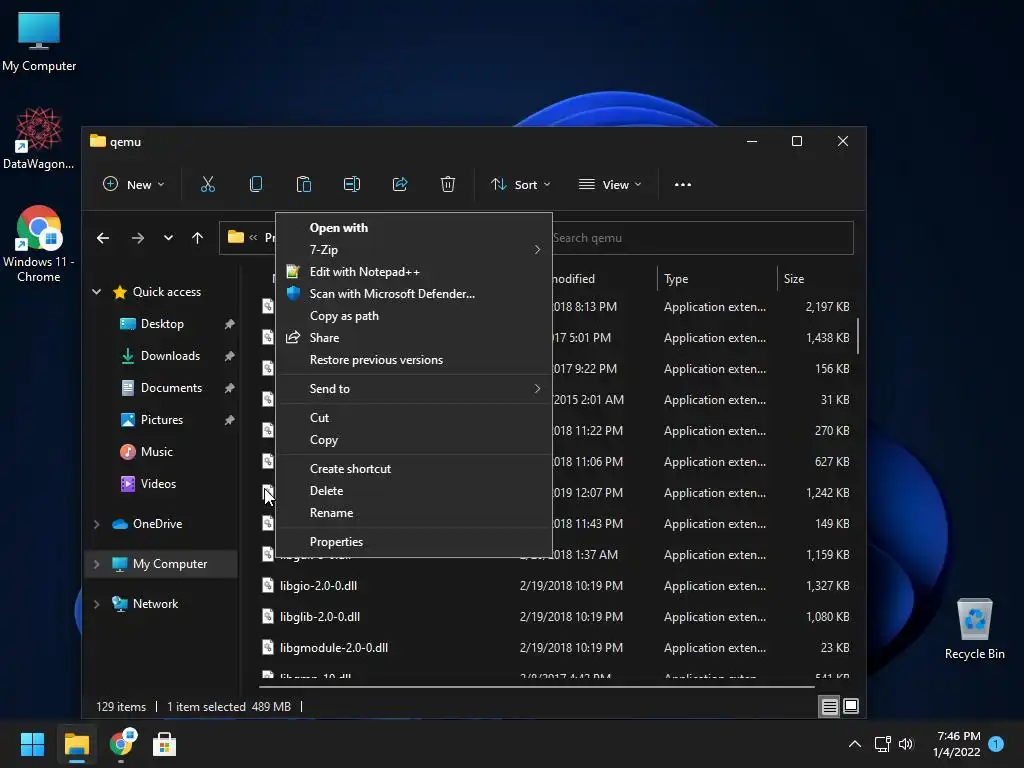Open Desktop in Quick access
This screenshot has width=1024, height=768.
click(162, 324)
